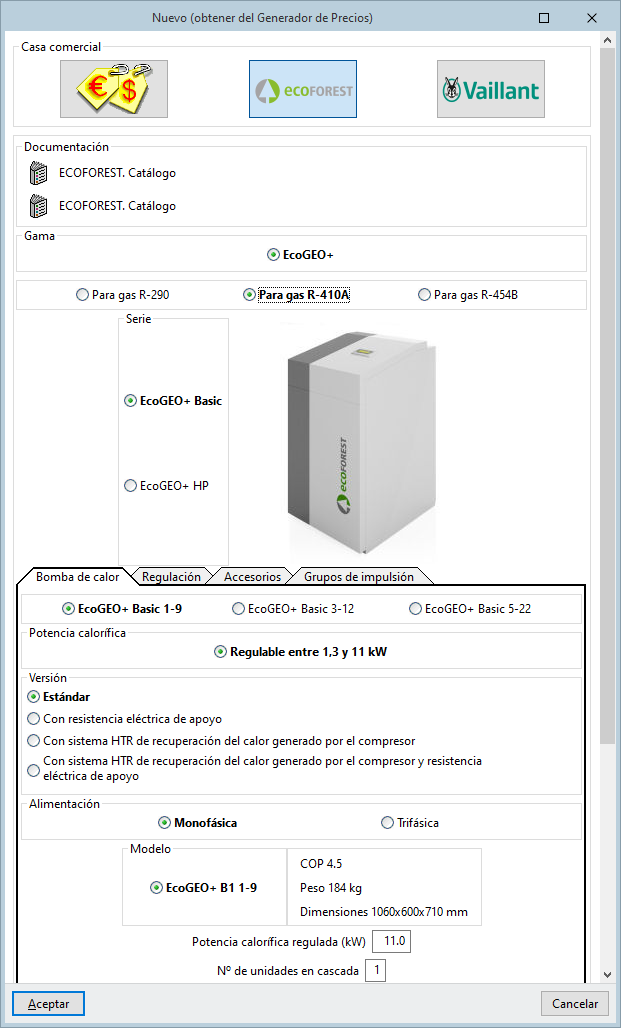Click the Aceptar button
The width and height of the screenshot is (621, 1028).
[x=49, y=1004]
